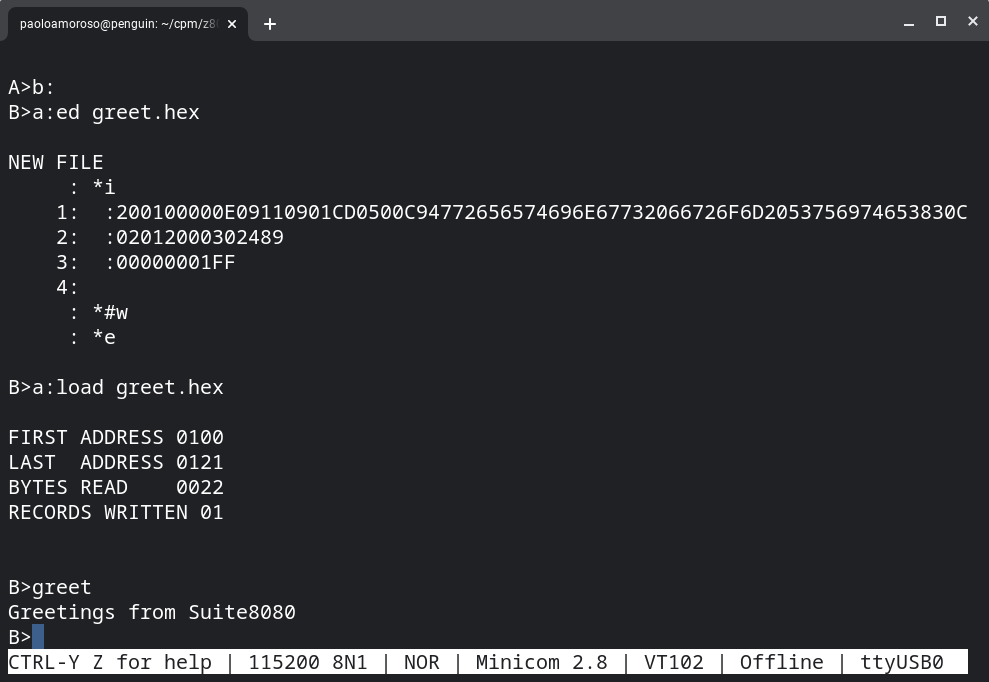Close the paoloamoroso@penguin tab
Screen dimensions: 989x682
(x=232, y=24)
